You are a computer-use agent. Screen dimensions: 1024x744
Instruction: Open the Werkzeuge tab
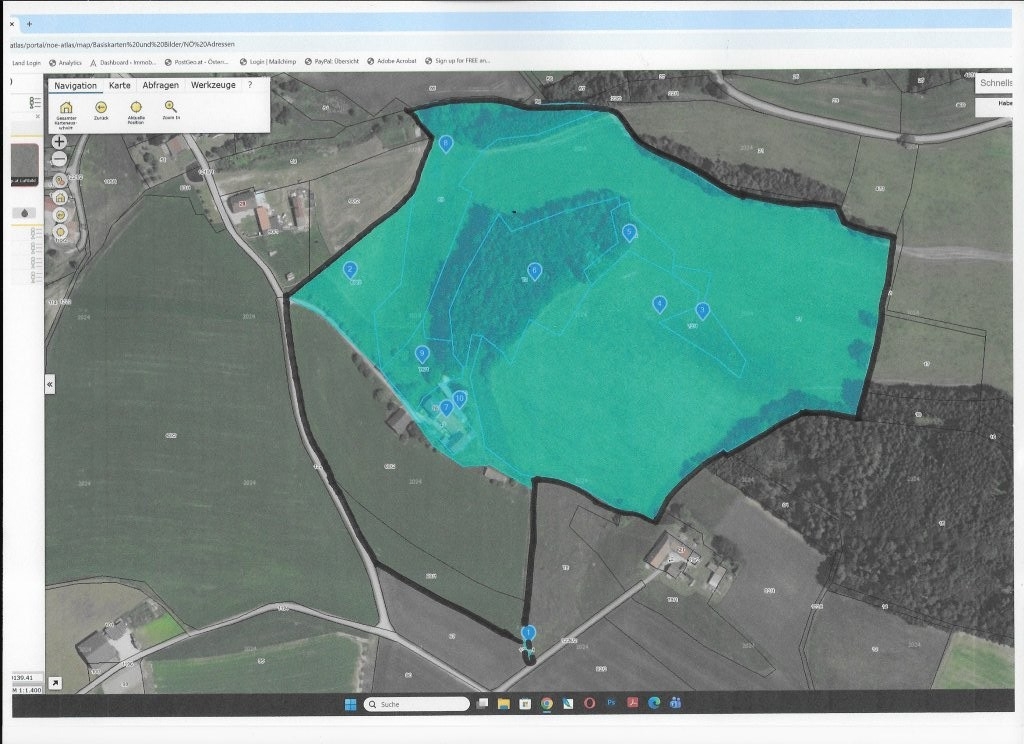pos(213,85)
